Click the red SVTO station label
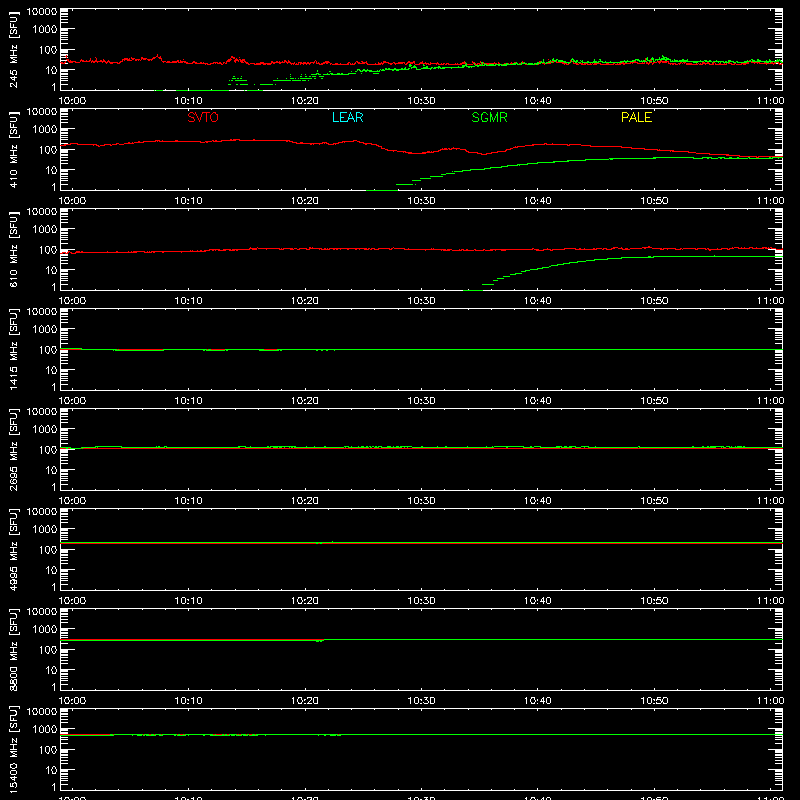The height and width of the screenshot is (800, 800). [203, 117]
